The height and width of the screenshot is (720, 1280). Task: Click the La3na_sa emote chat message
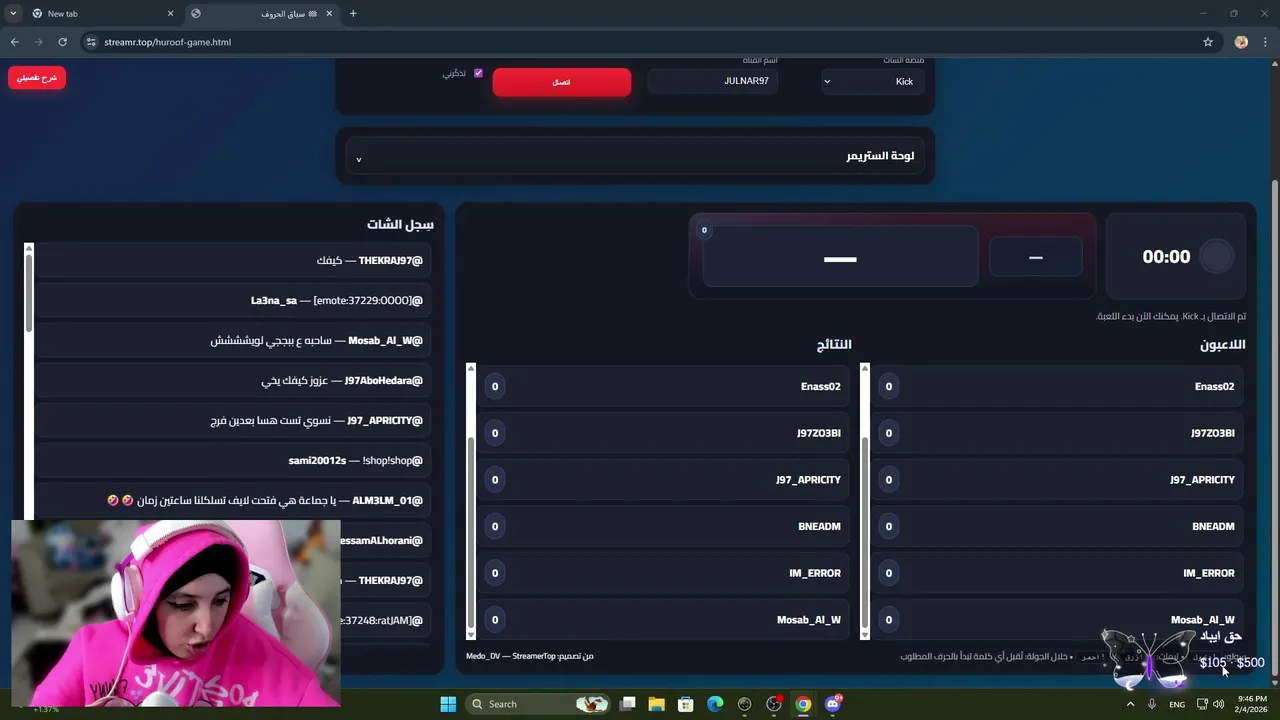pyautogui.click(x=233, y=300)
